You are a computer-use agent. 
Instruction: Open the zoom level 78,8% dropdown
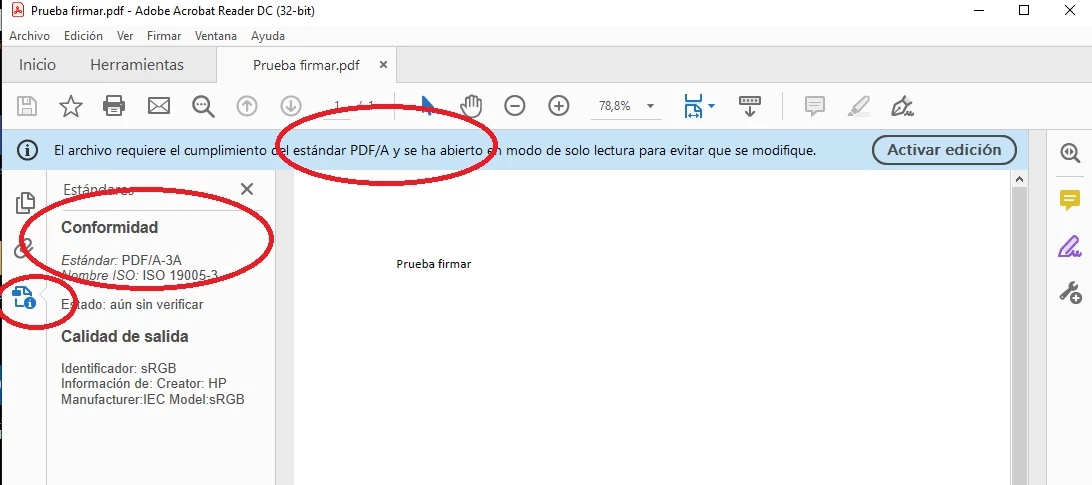pyautogui.click(x=650, y=106)
